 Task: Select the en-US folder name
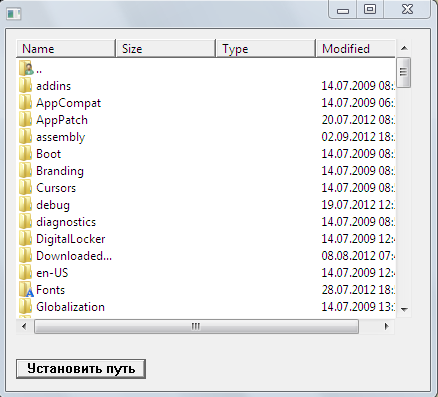click(52, 273)
